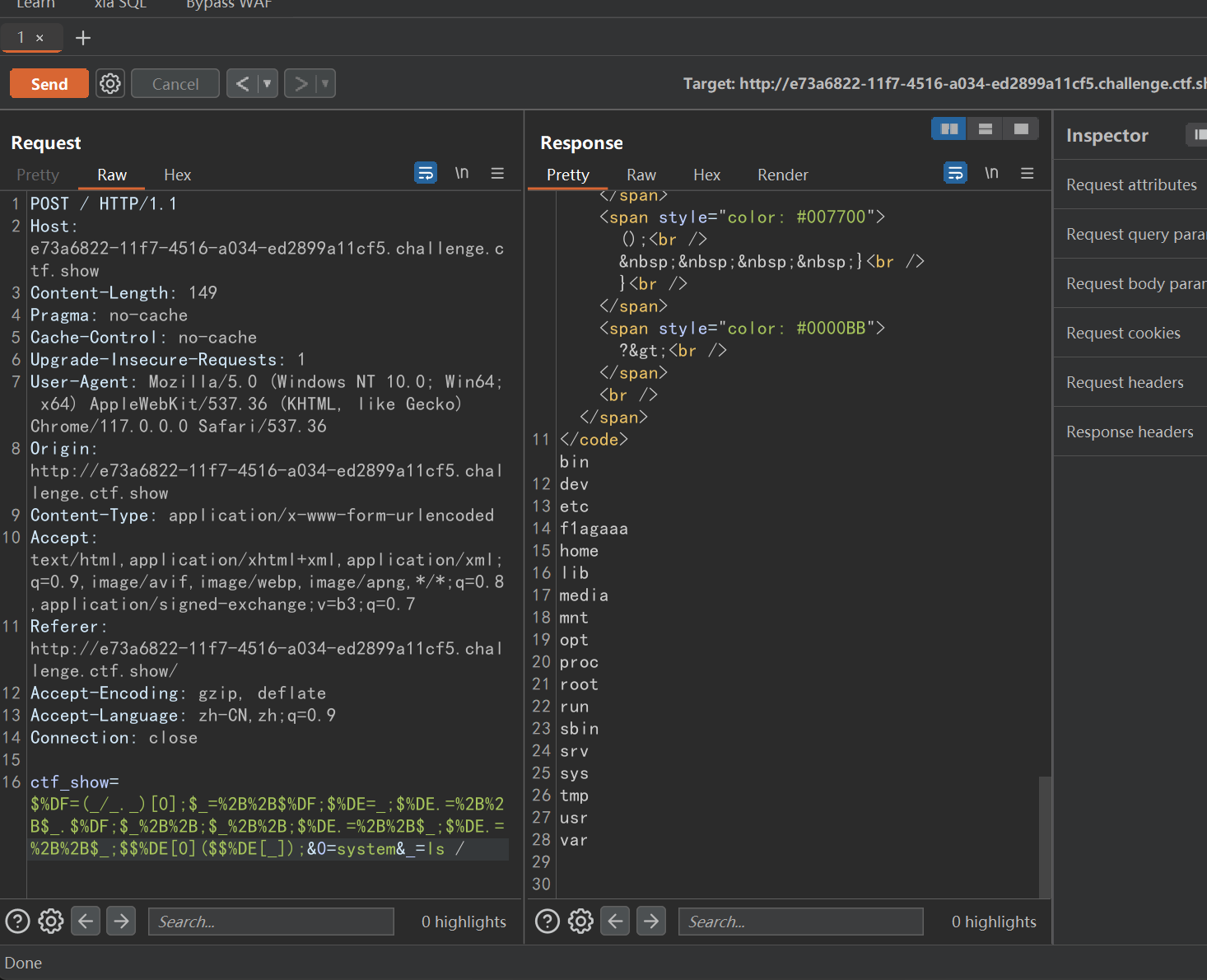Click the Inspector panel title

pos(1107,135)
